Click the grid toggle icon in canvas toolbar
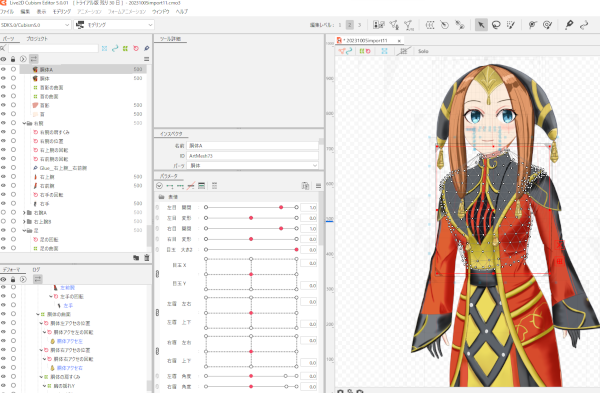 point(403,51)
